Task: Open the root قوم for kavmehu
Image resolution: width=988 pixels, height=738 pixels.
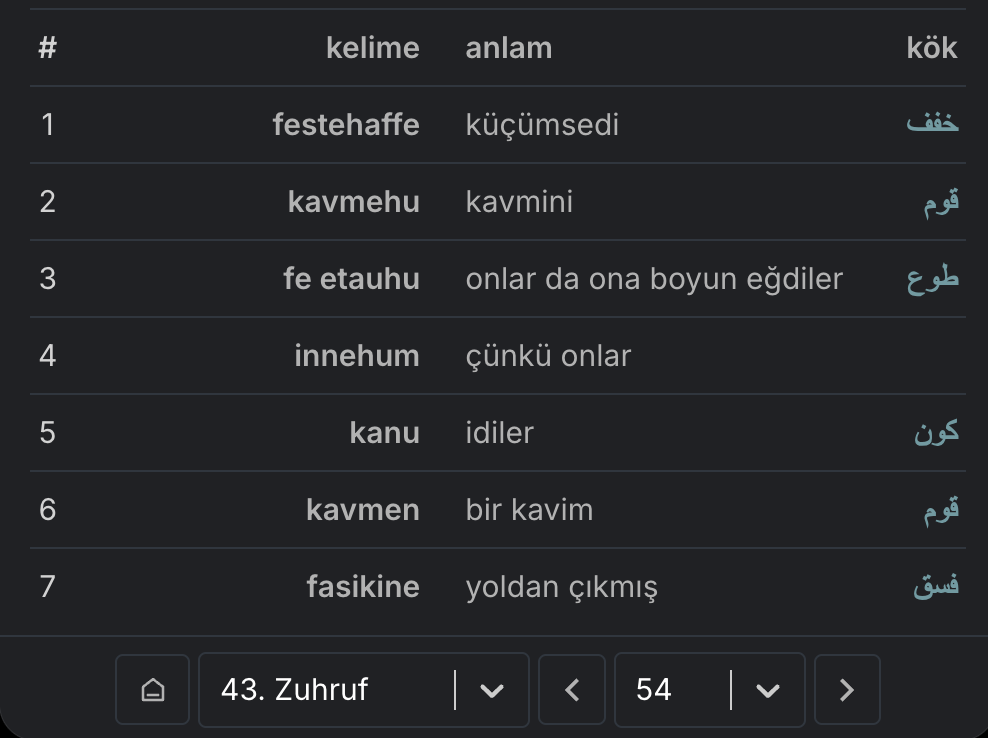Action: tap(941, 202)
